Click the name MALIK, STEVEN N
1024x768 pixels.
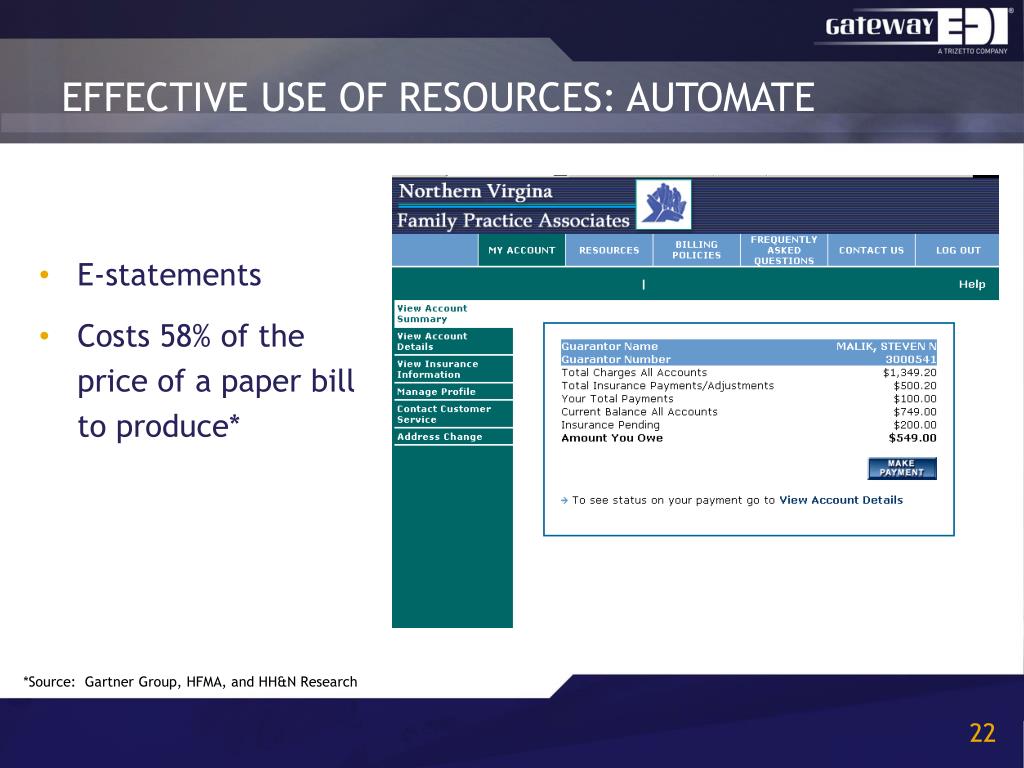click(886, 346)
